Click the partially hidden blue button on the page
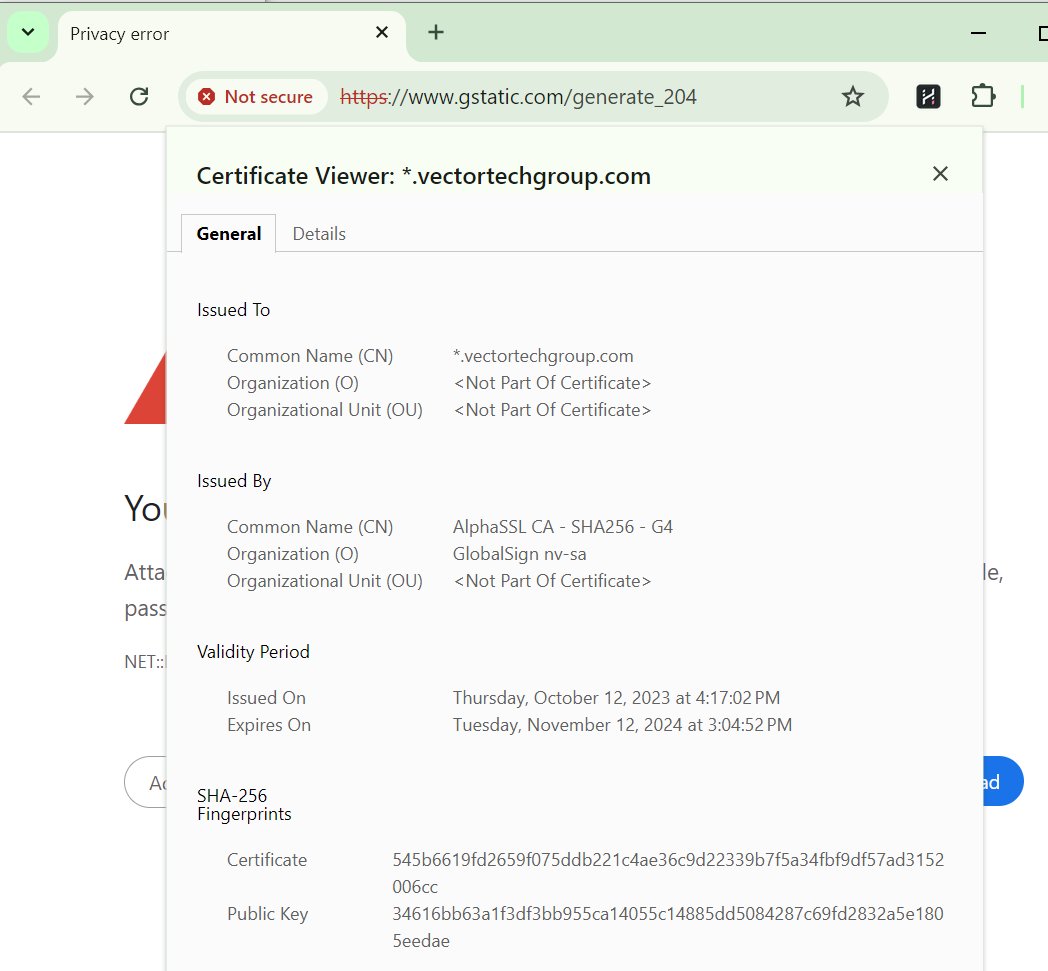1048x971 pixels. pyautogui.click(x=1003, y=781)
